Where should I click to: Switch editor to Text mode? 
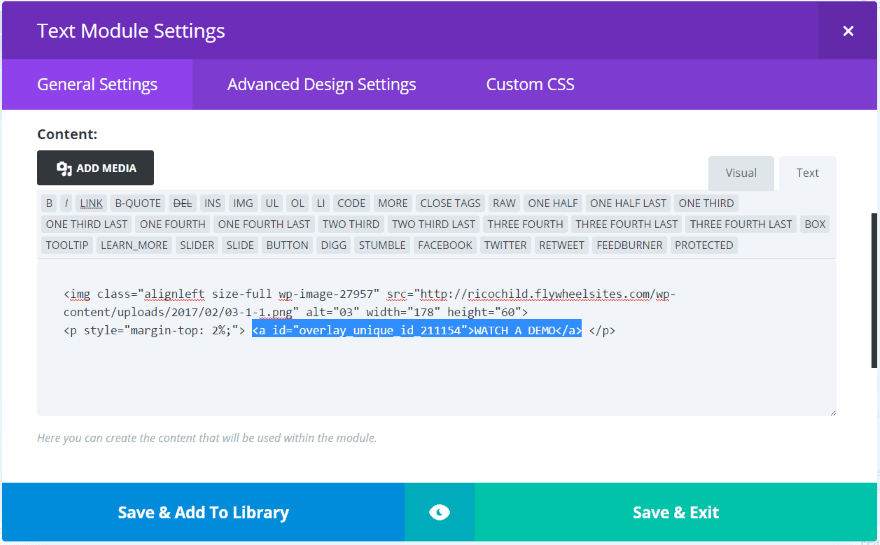[807, 173]
